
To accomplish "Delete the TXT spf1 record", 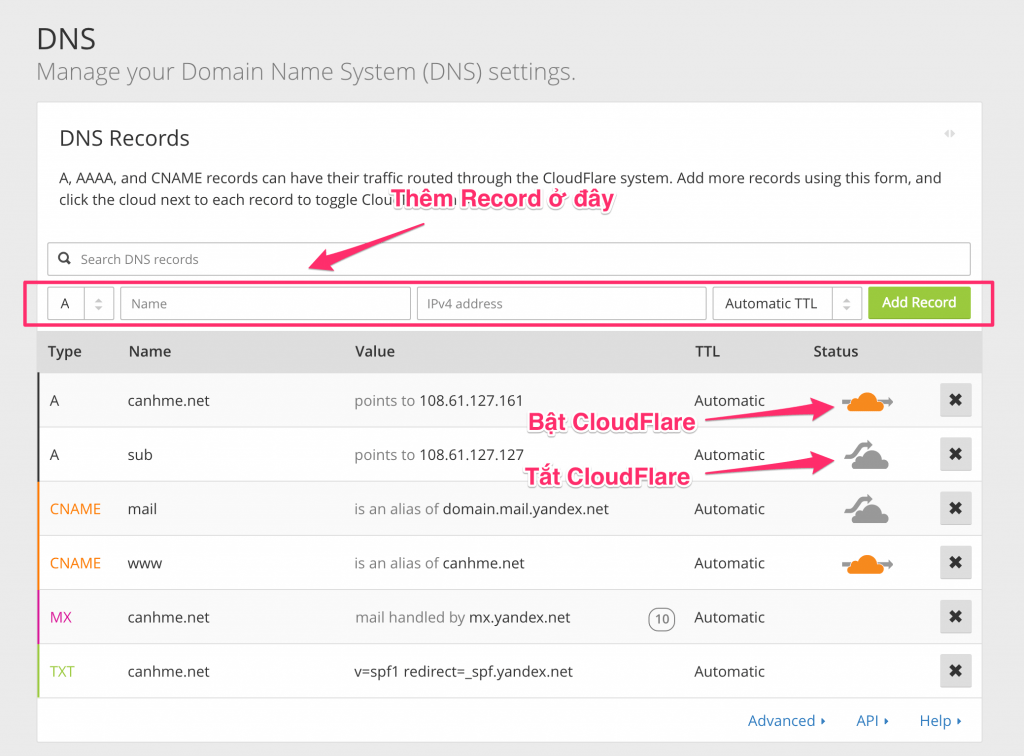I will click(955, 671).
